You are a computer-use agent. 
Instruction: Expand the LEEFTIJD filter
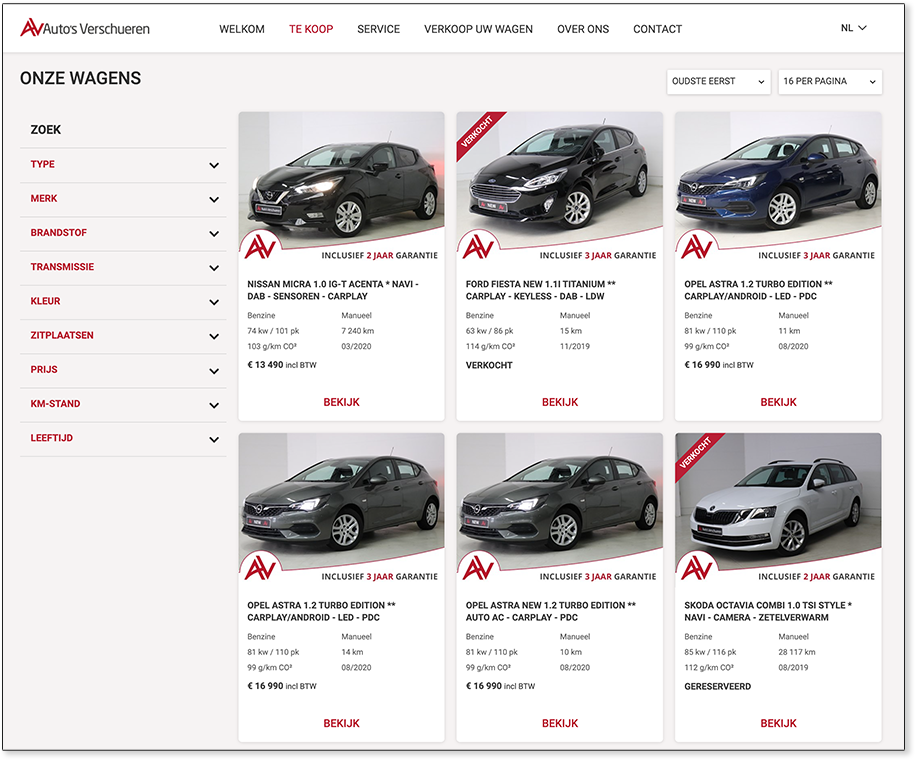click(x=123, y=439)
